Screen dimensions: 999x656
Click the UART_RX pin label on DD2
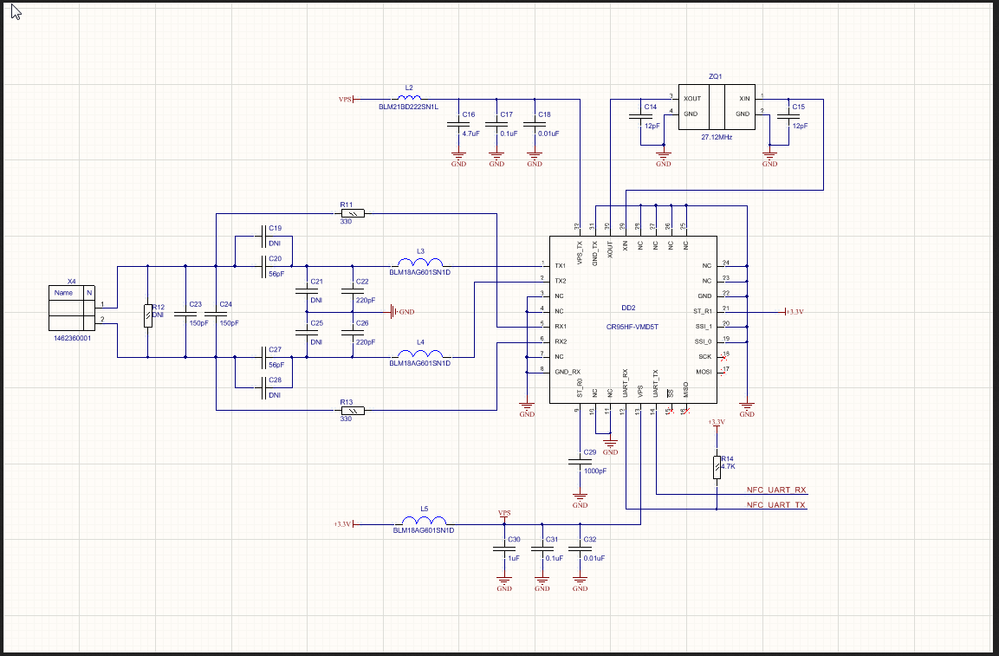tap(625, 383)
